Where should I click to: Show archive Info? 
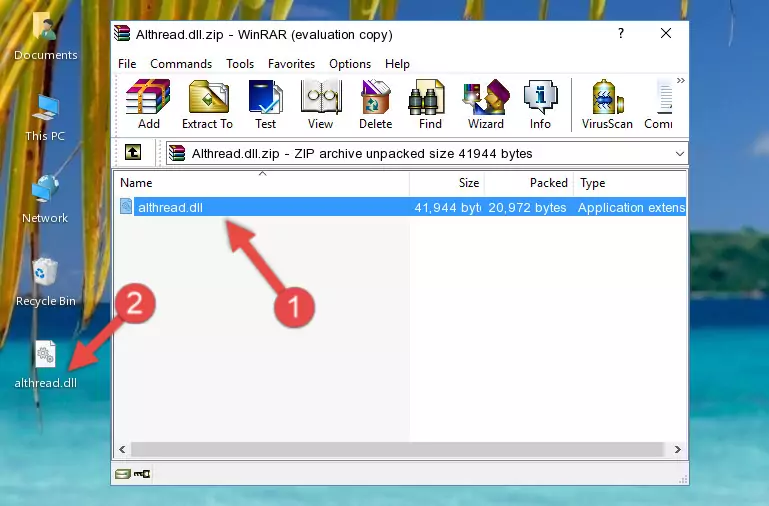540,104
